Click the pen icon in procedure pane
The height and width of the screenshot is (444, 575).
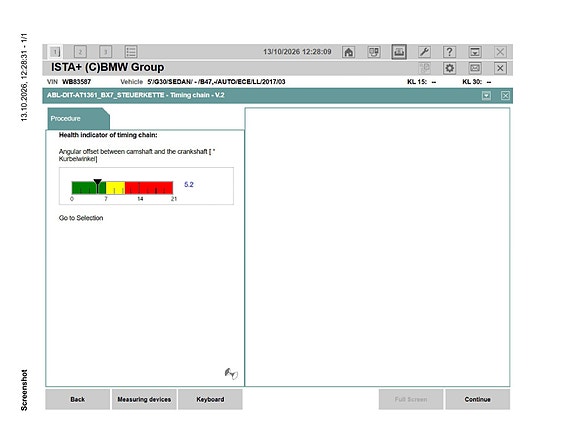(231, 374)
